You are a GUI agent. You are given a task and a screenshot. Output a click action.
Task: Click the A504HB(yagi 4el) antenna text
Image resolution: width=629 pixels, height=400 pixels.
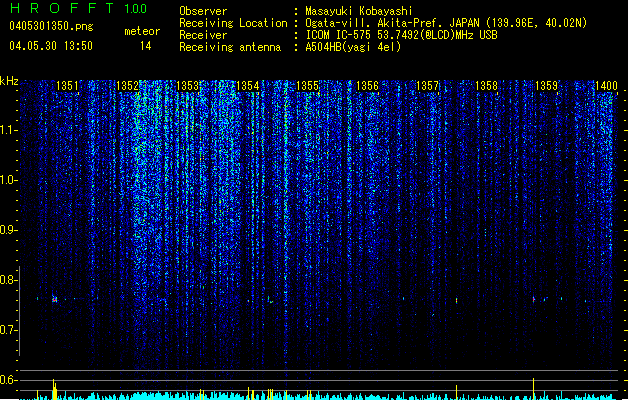coord(353,47)
